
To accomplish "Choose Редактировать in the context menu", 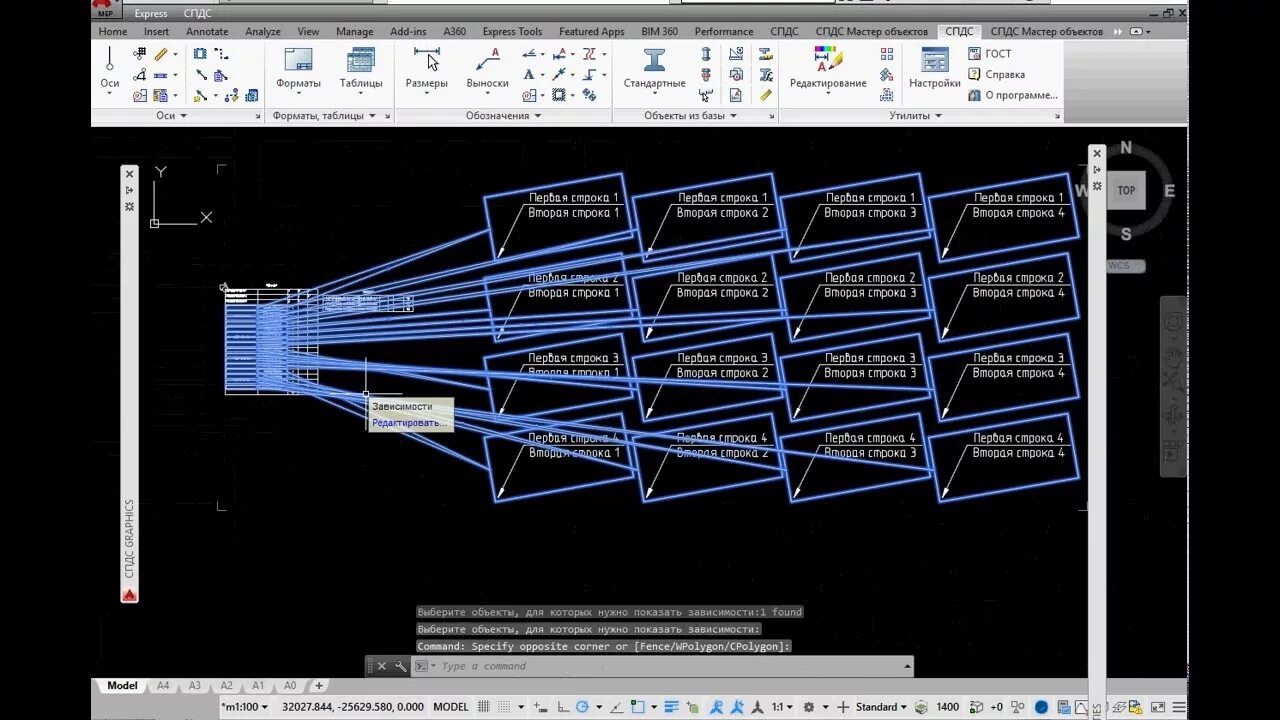I will click(409, 423).
